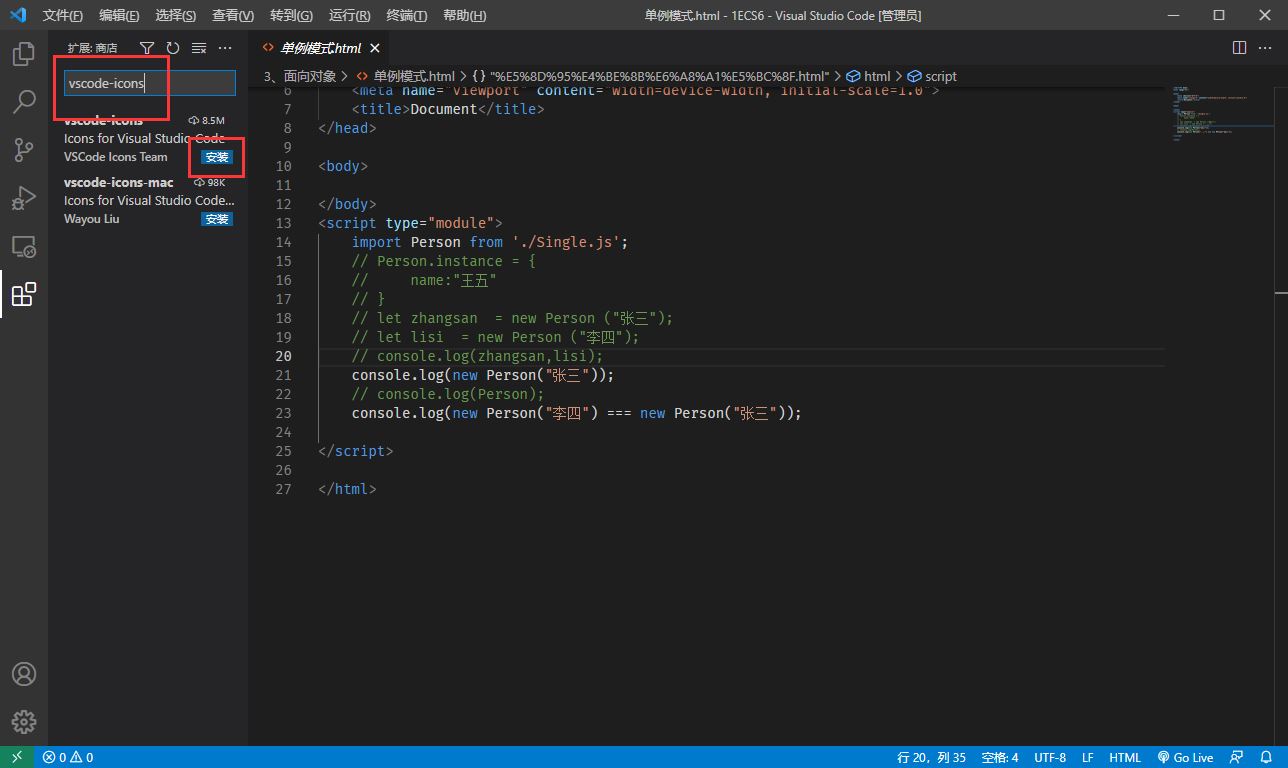Click the editor vertical scrollbar
Image resolution: width=1288 pixels, height=768 pixels.
1281,415
